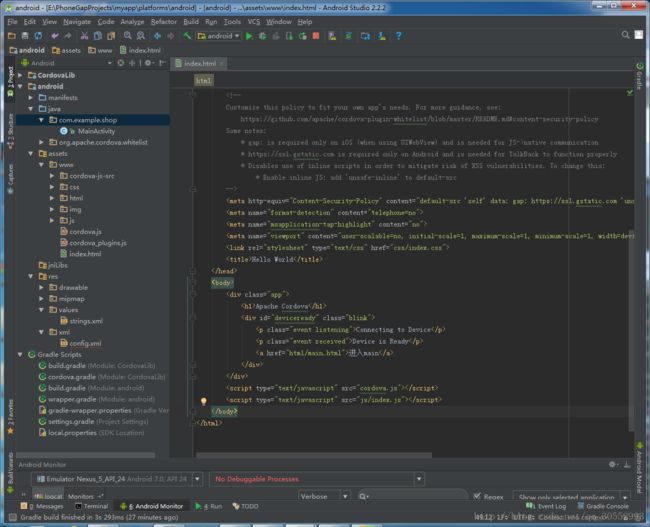650x527 pixels.
Task: Click the scroll-from-source target icon in Project panel
Action: 121,63
